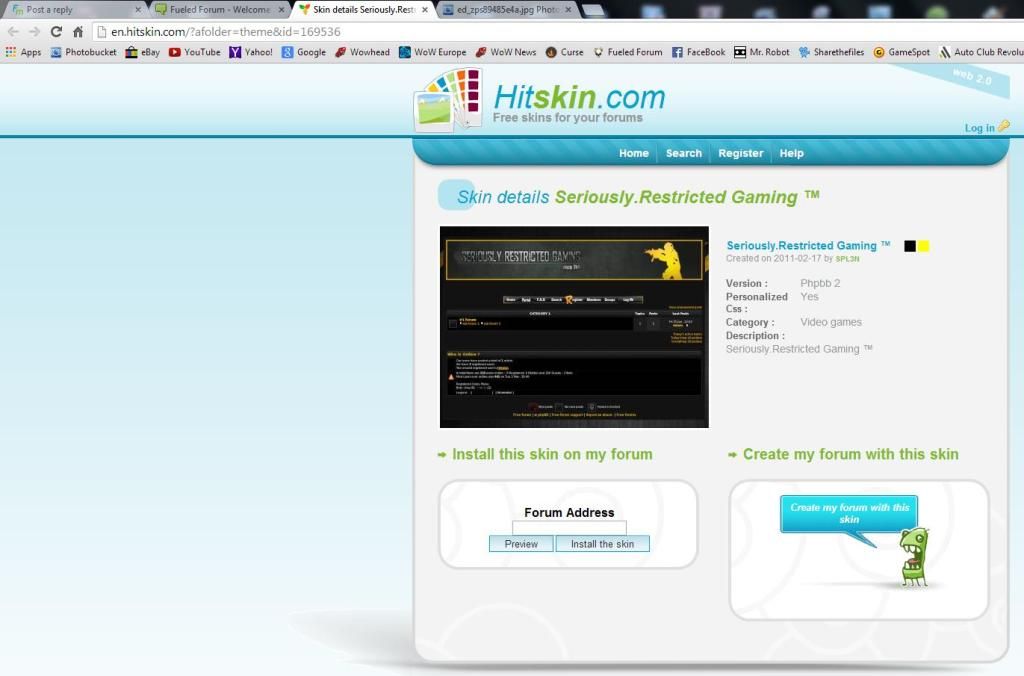1024x676 pixels.
Task: Open the GameSpot bookmark
Action: (x=902, y=52)
